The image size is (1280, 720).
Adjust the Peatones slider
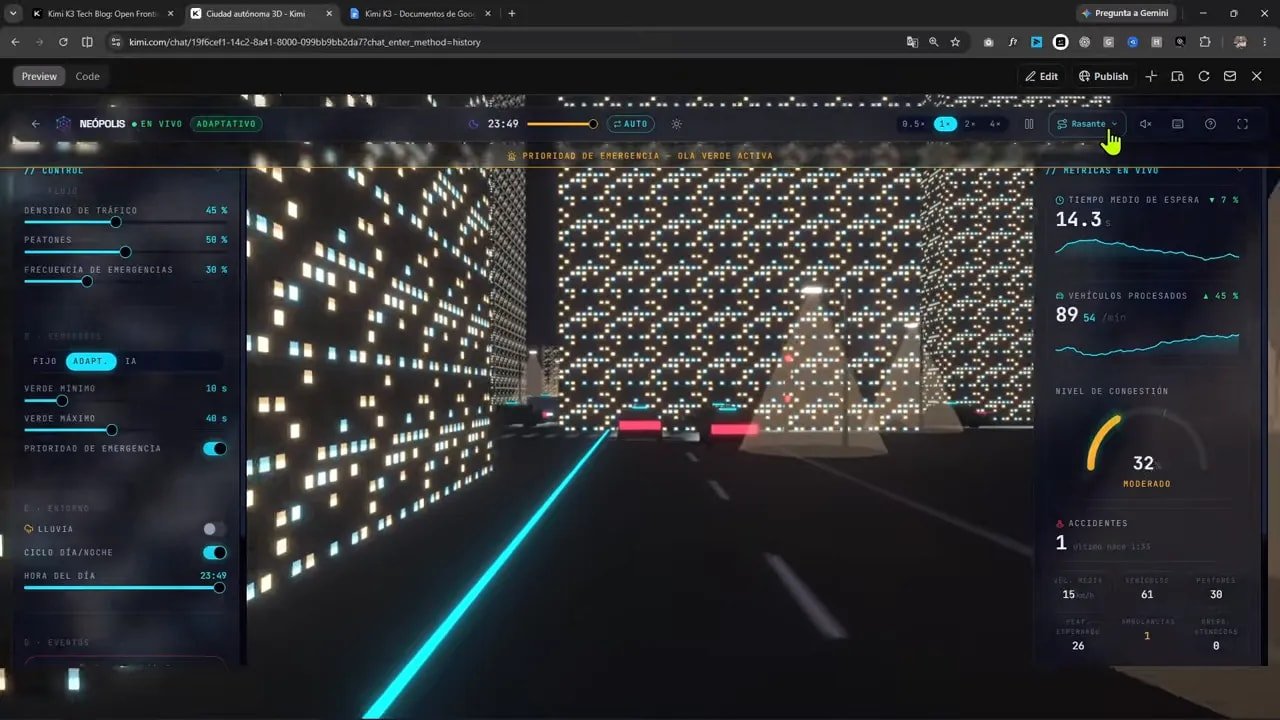(x=125, y=252)
